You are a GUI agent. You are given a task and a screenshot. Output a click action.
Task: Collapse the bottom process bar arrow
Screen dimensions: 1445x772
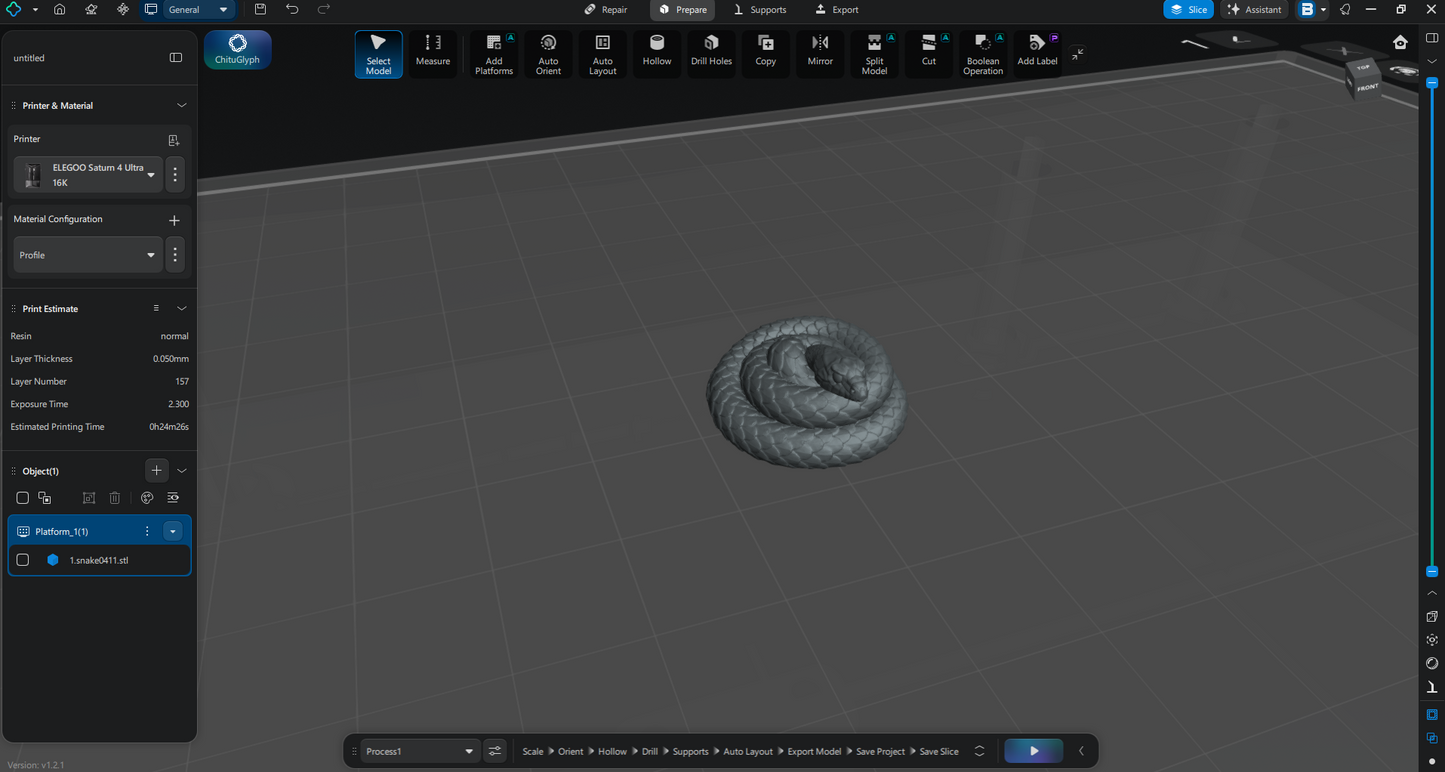click(1081, 751)
